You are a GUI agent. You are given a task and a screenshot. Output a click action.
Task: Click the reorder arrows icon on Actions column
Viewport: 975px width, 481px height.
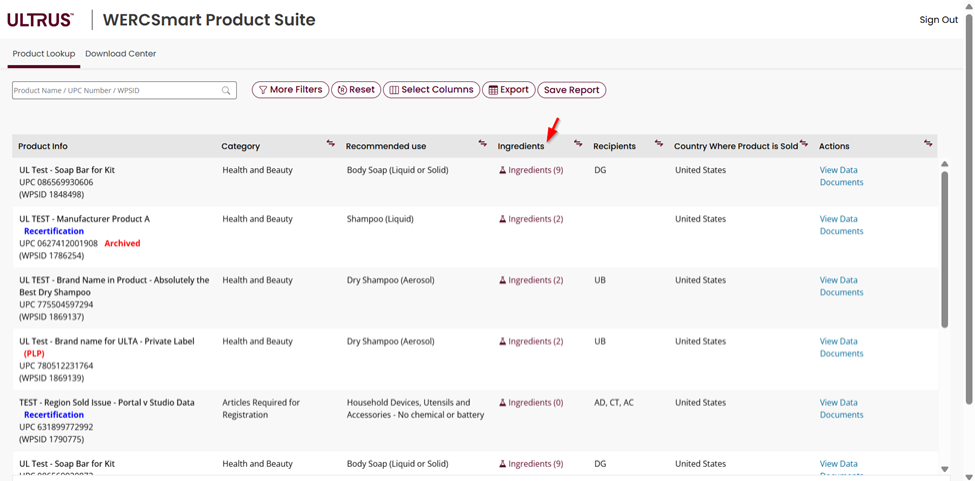click(x=928, y=144)
